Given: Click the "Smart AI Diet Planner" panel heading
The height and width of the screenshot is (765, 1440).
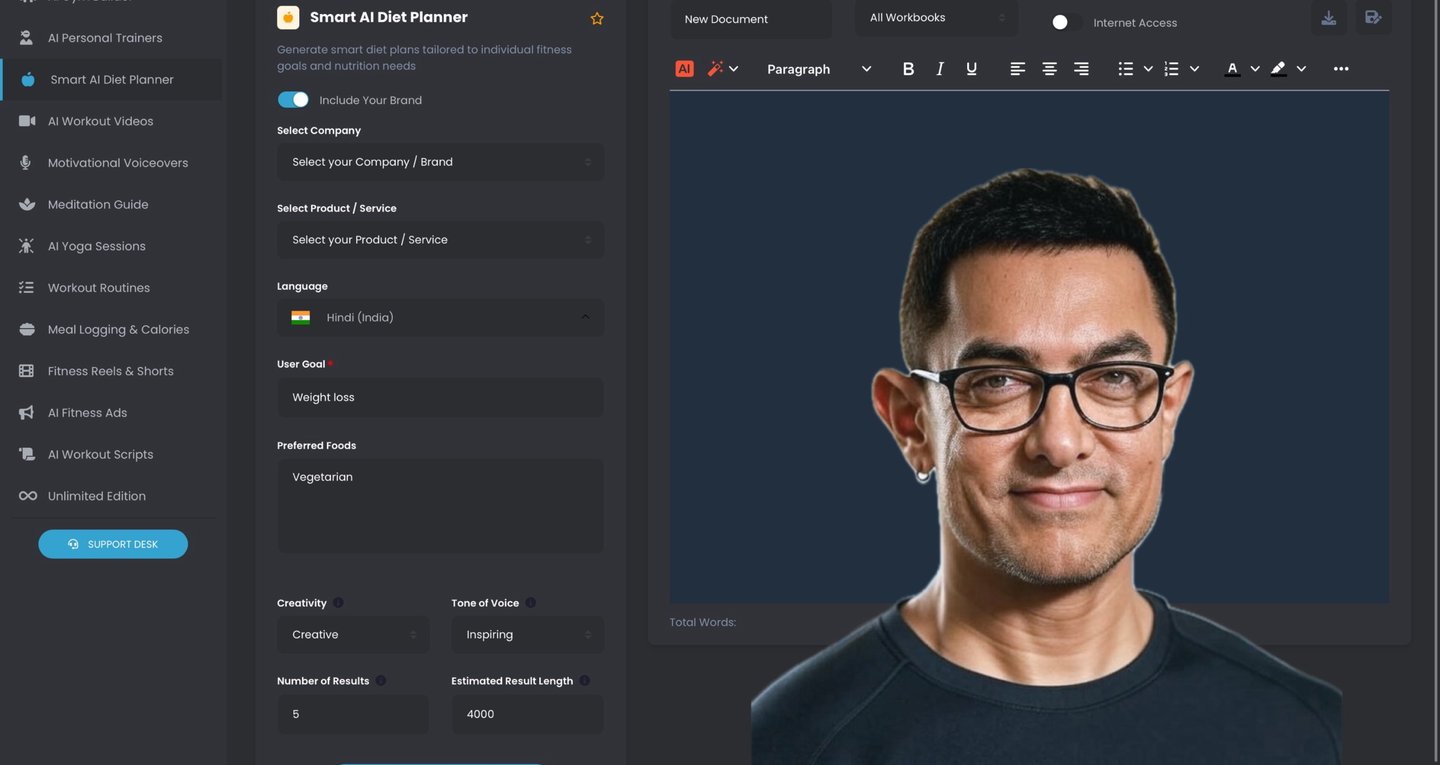Looking at the screenshot, I should 389,17.
